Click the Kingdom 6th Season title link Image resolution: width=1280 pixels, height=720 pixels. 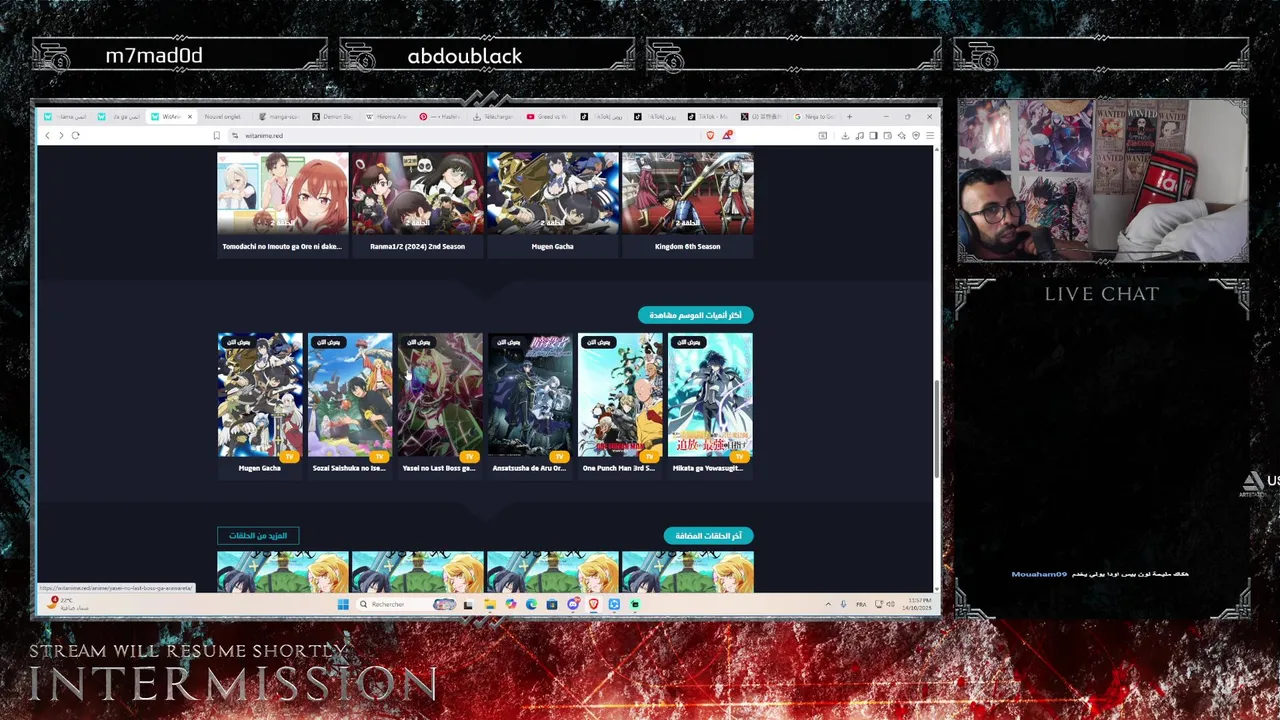687,246
